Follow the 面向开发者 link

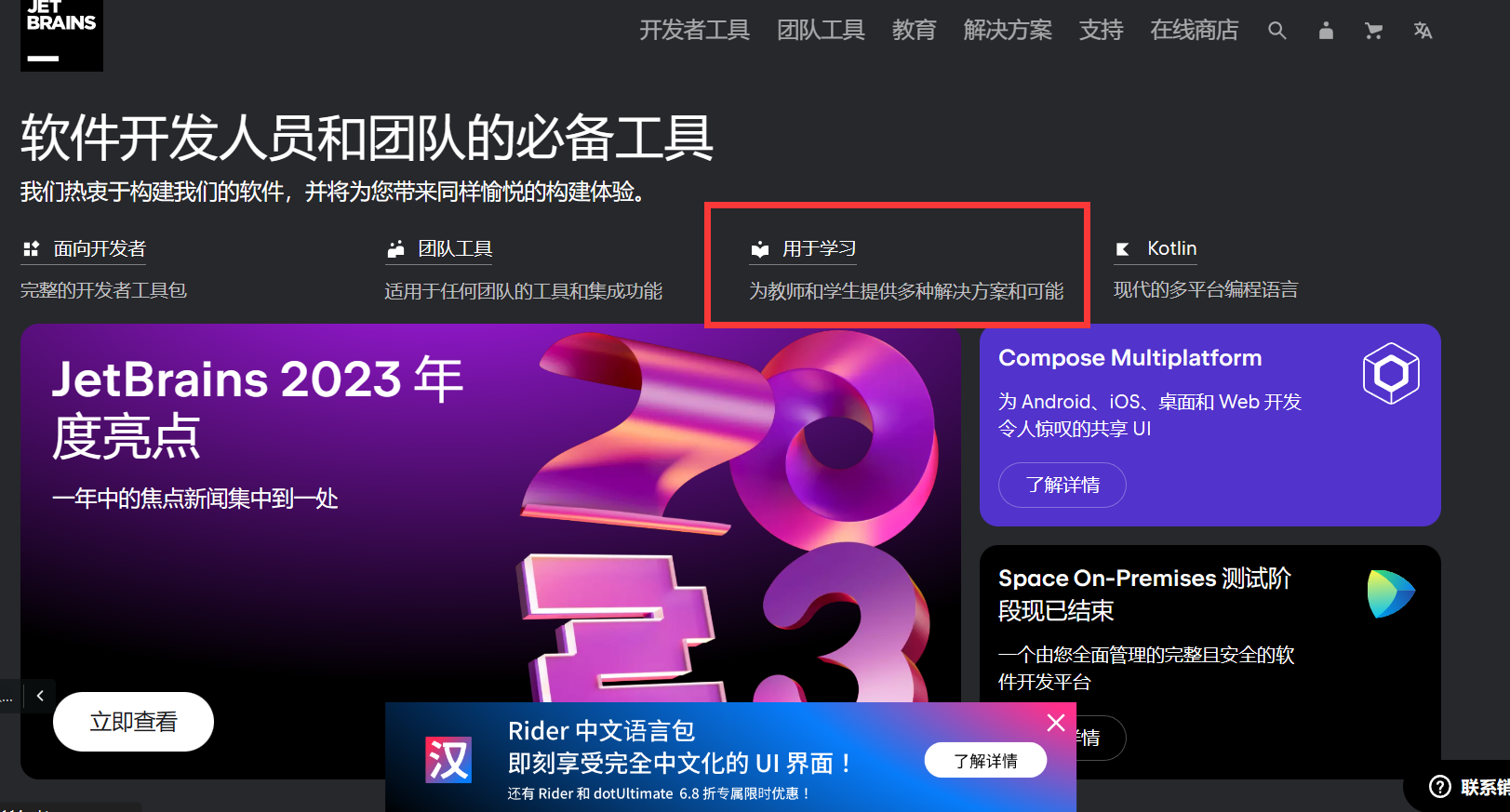pos(100,248)
